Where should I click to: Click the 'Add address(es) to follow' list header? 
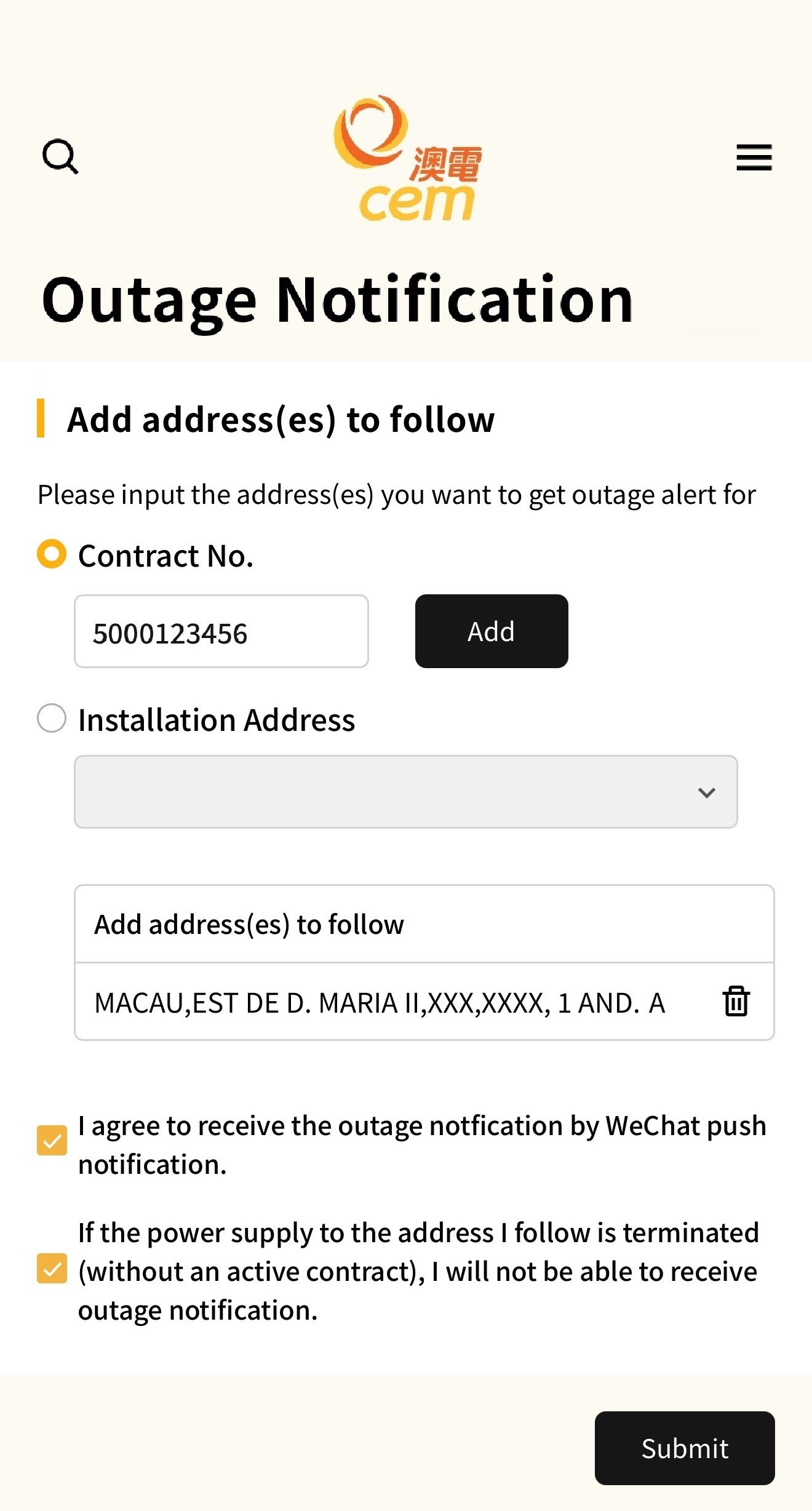[x=424, y=924]
